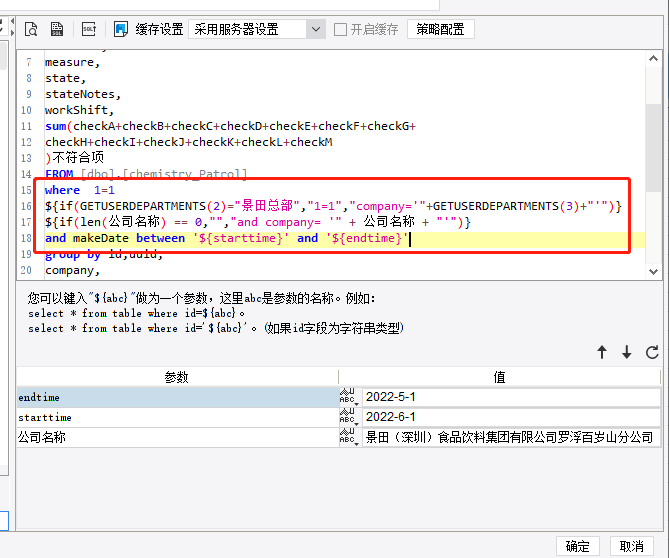The image size is (669, 558).
Task: Click line 12 starting with checkH+checkI
Action: [189, 142]
